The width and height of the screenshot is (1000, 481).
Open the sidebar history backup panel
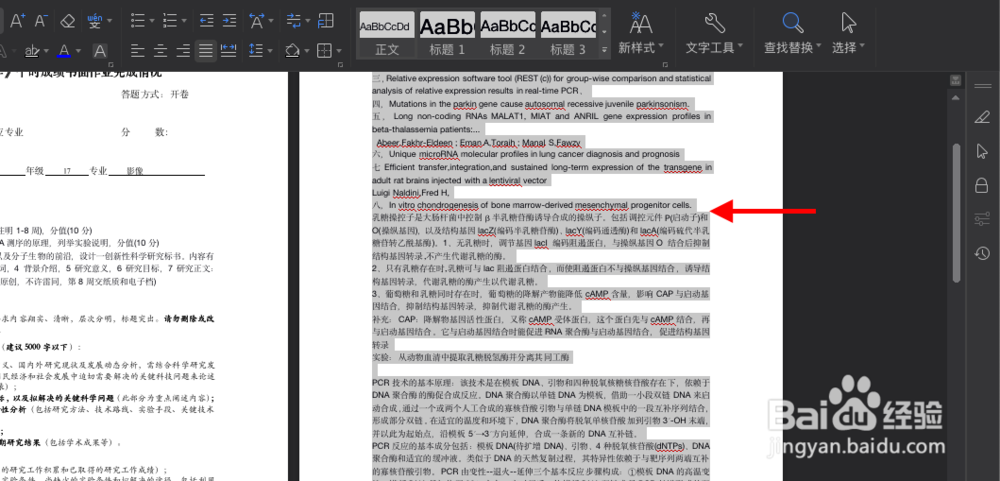982,253
